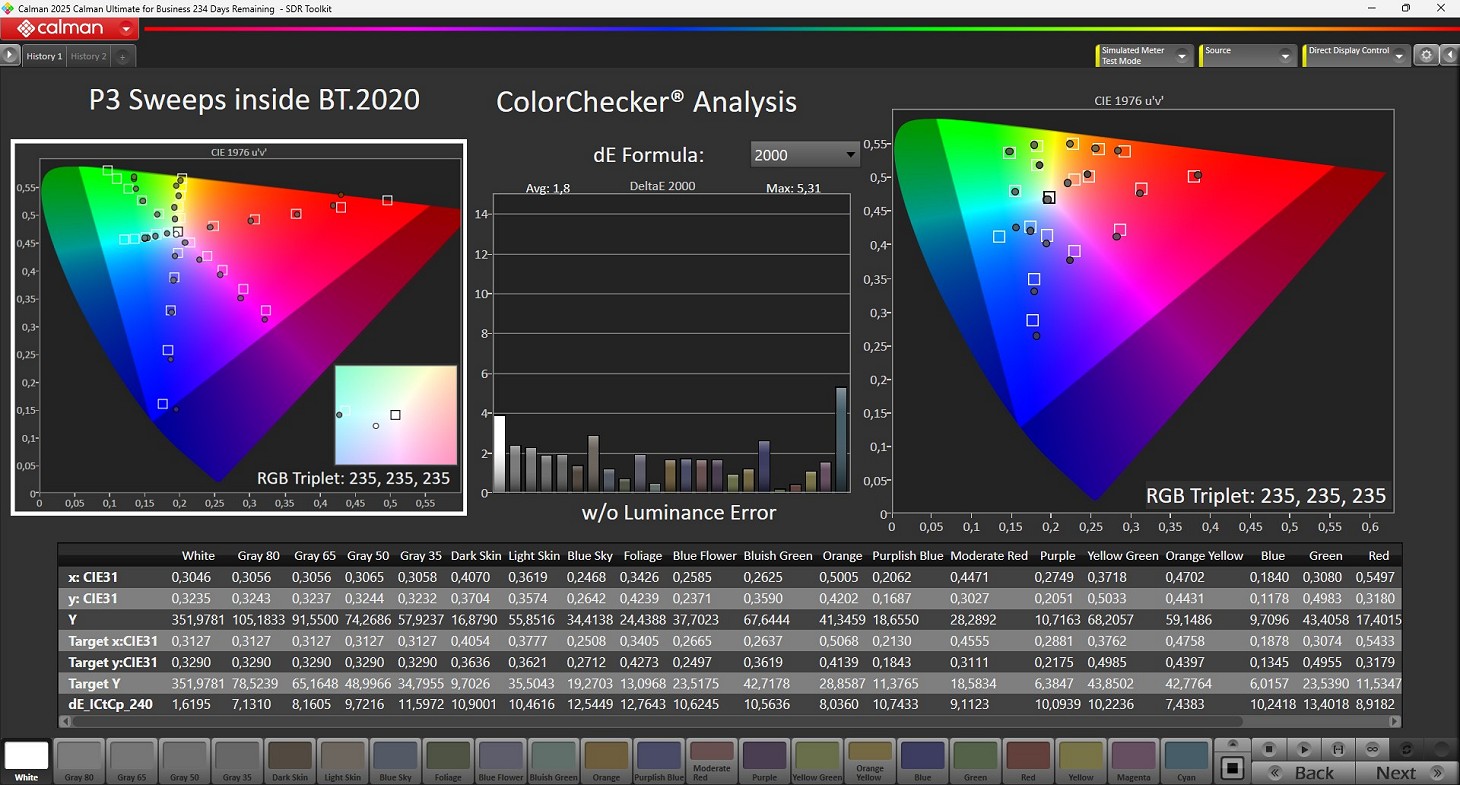Select the Purplish Blue patch
The width and height of the screenshot is (1460, 785).
pos(659,761)
